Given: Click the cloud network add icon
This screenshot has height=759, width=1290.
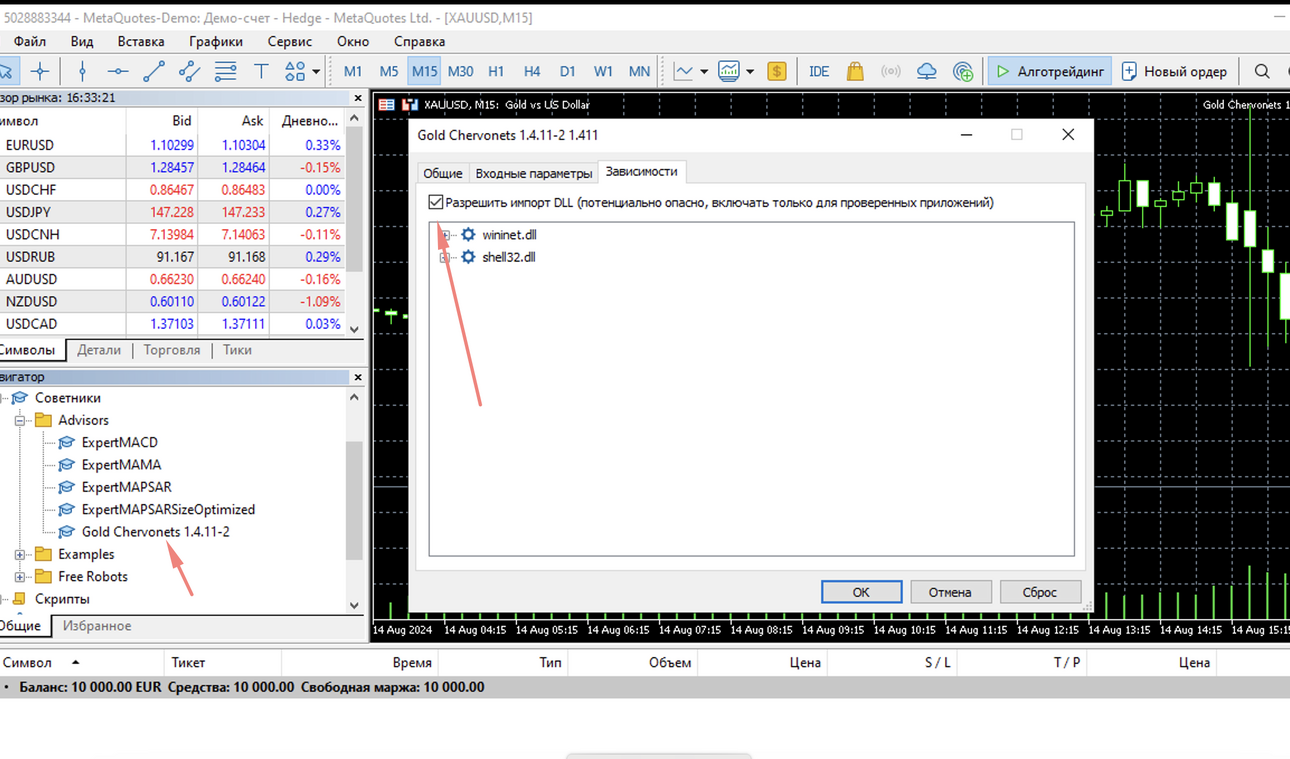Looking at the screenshot, I should pos(963,71).
